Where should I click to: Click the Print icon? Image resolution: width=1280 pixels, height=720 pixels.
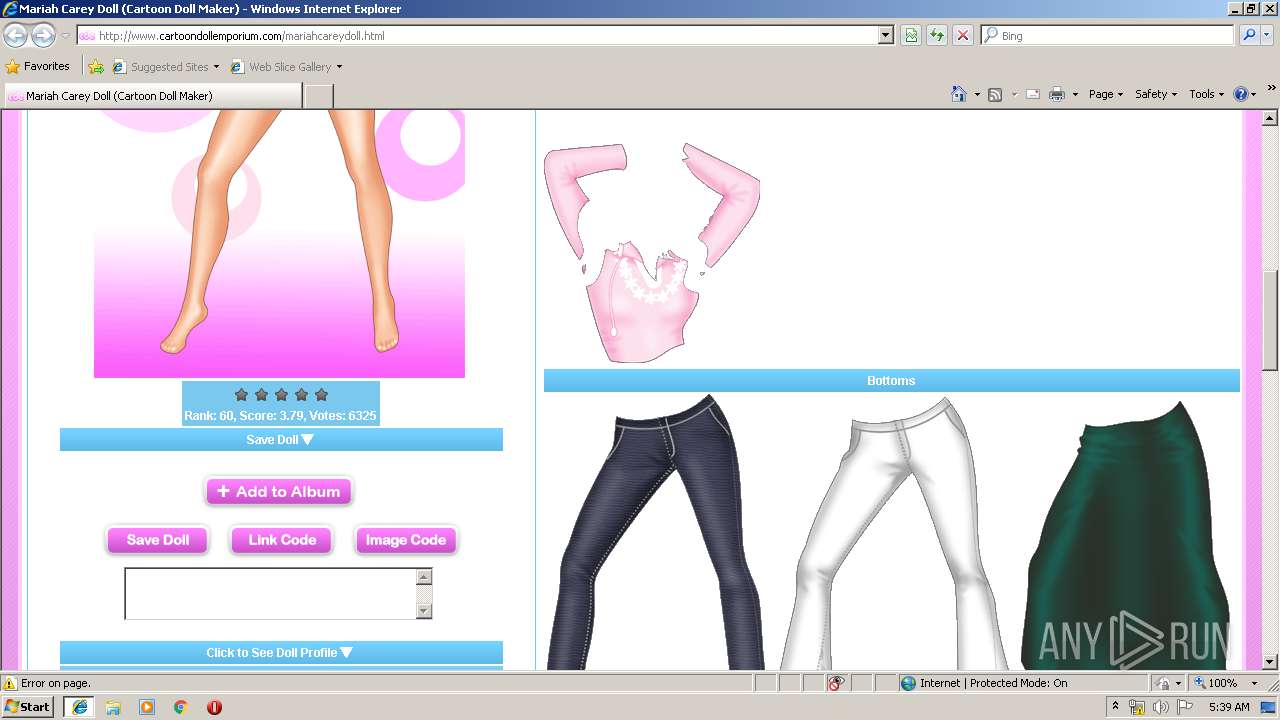click(x=1057, y=94)
